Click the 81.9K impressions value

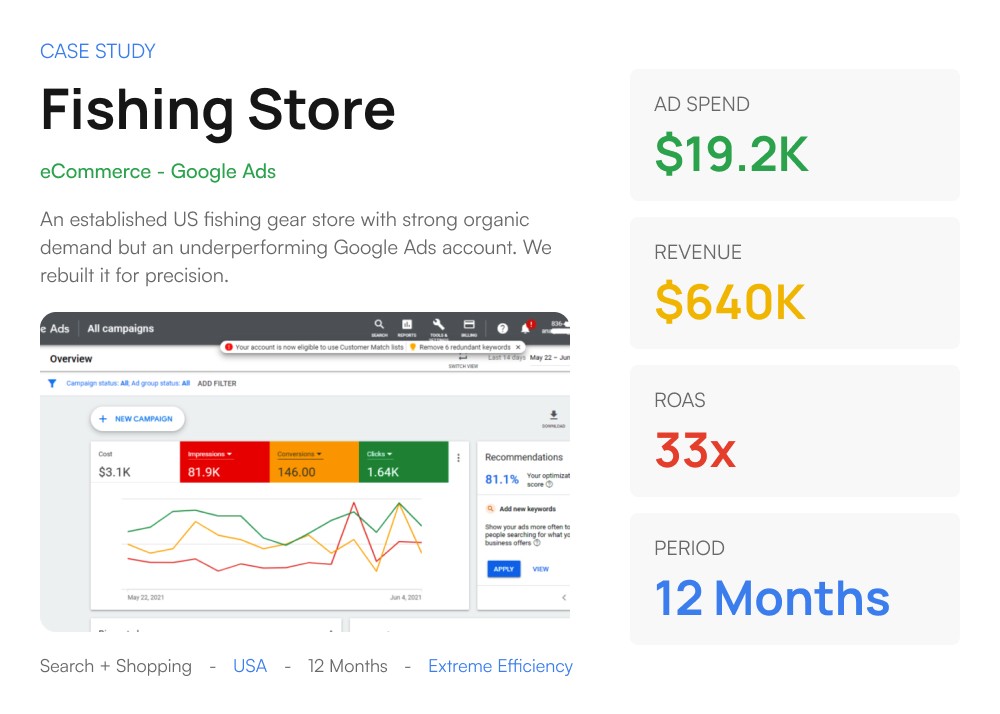tap(203, 472)
